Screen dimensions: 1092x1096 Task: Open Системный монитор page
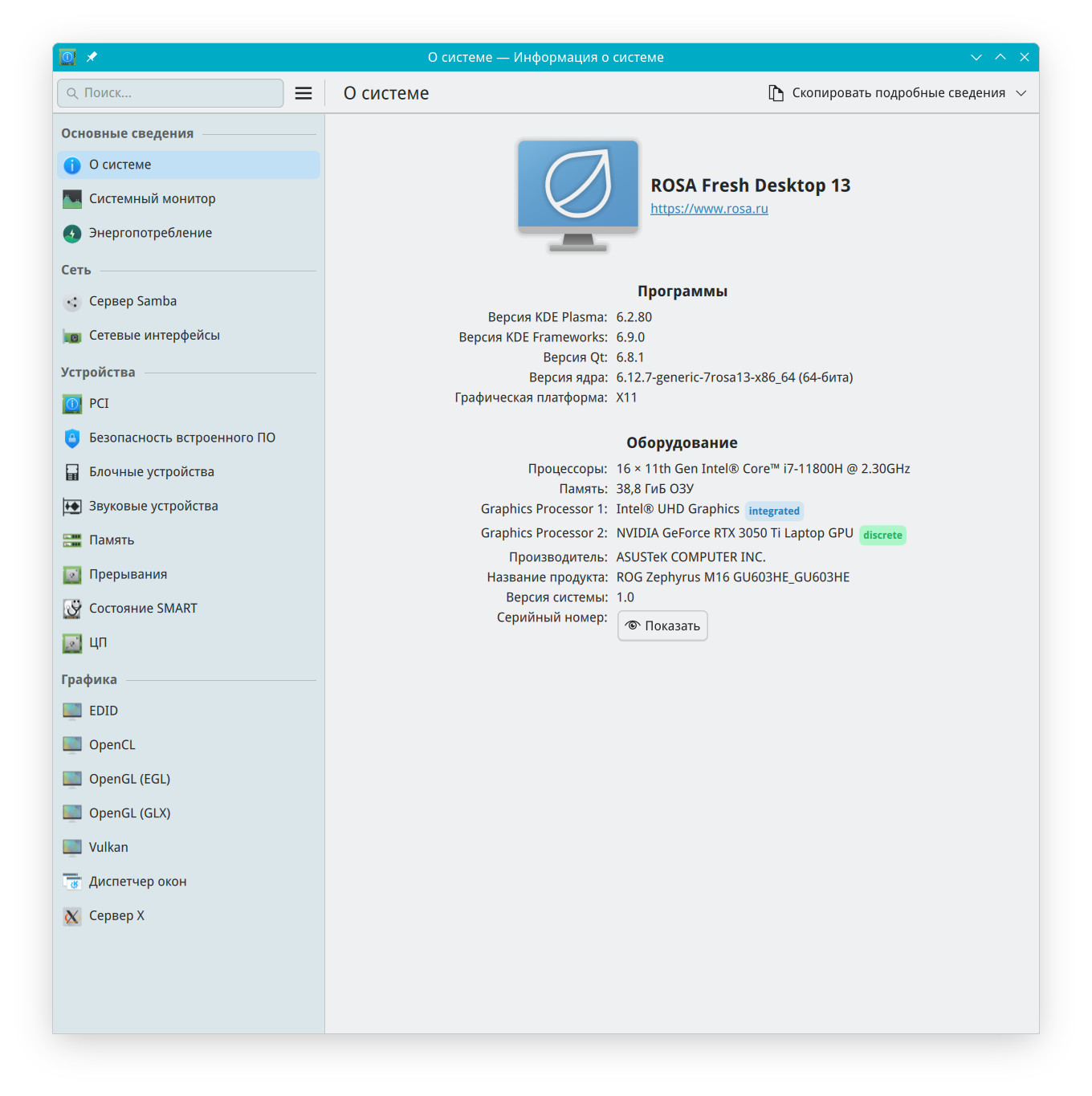coord(189,199)
